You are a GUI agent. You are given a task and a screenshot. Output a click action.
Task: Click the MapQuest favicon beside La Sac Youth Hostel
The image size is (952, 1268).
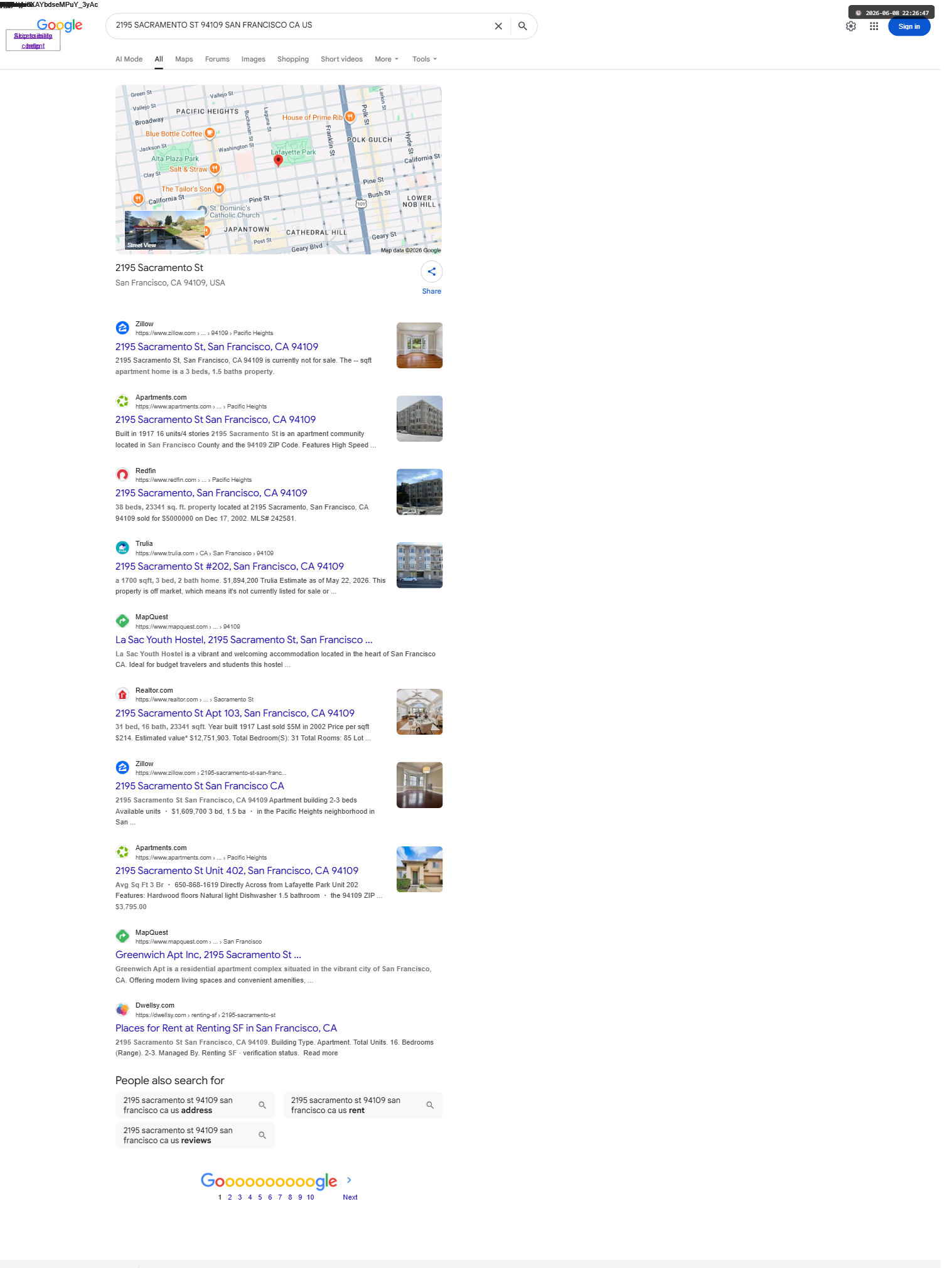(122, 621)
